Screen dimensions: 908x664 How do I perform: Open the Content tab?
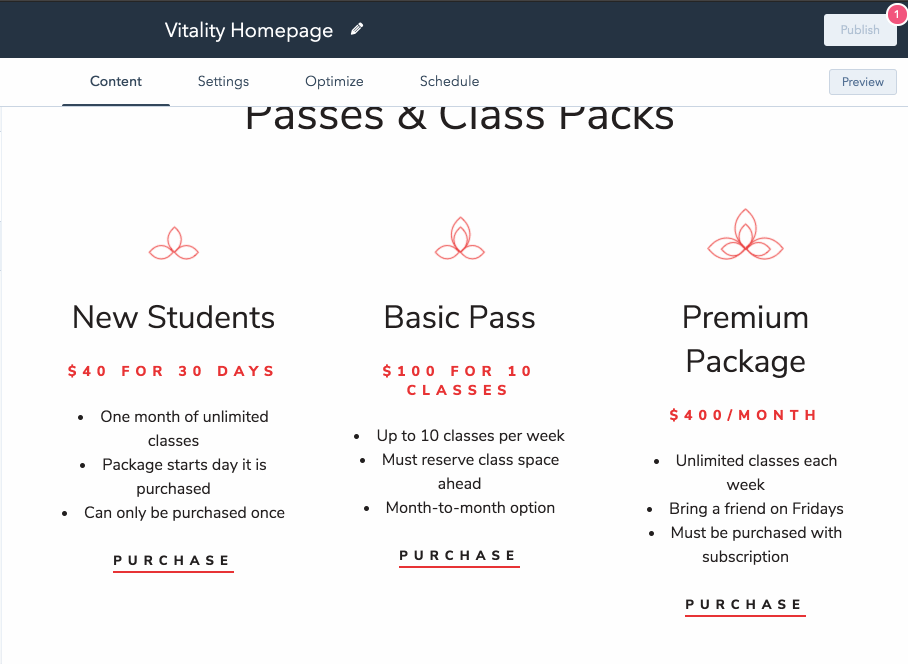click(116, 82)
